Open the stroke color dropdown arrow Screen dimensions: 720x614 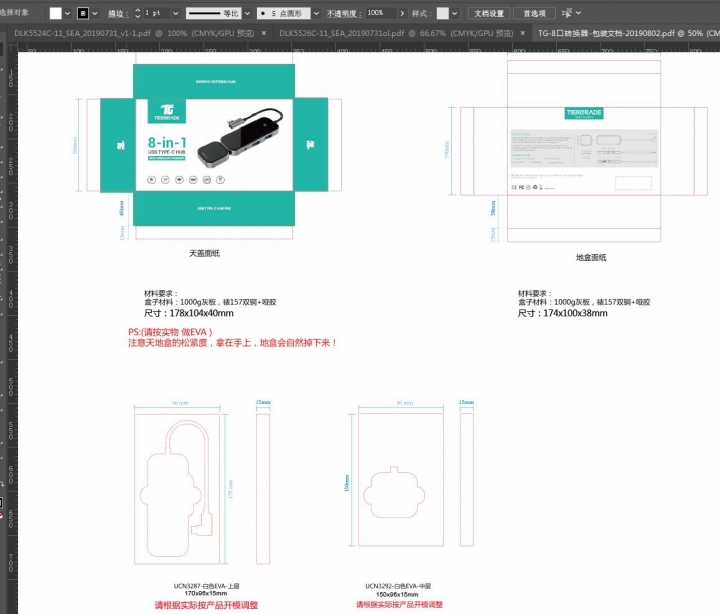point(96,13)
